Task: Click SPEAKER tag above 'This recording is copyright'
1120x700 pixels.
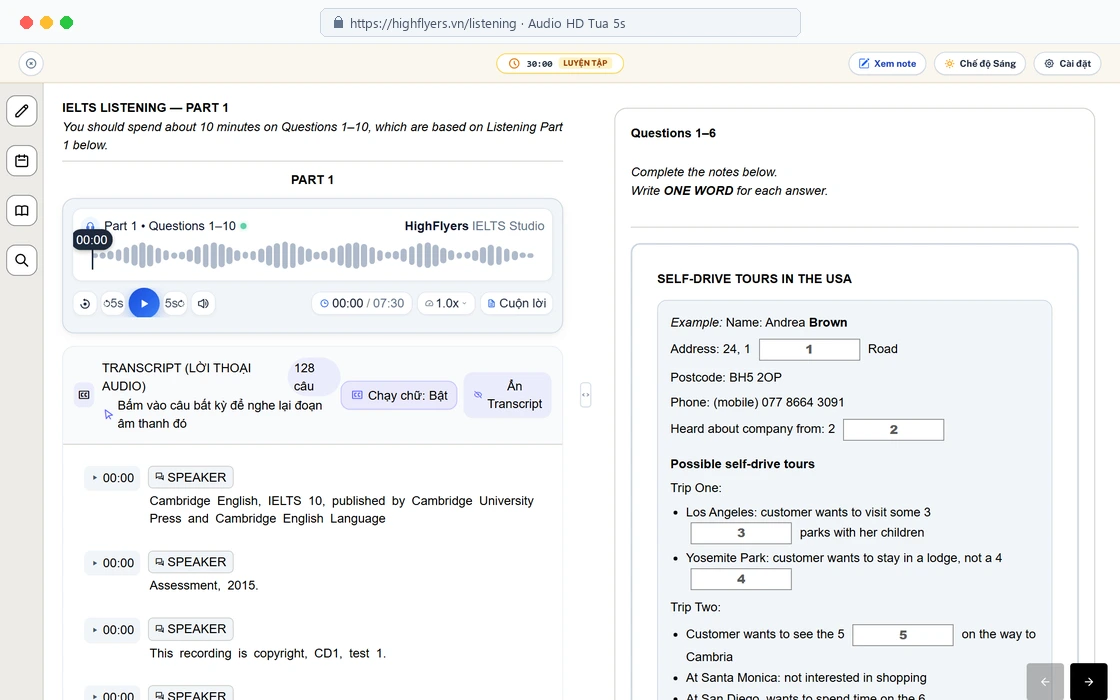Action: 191,629
